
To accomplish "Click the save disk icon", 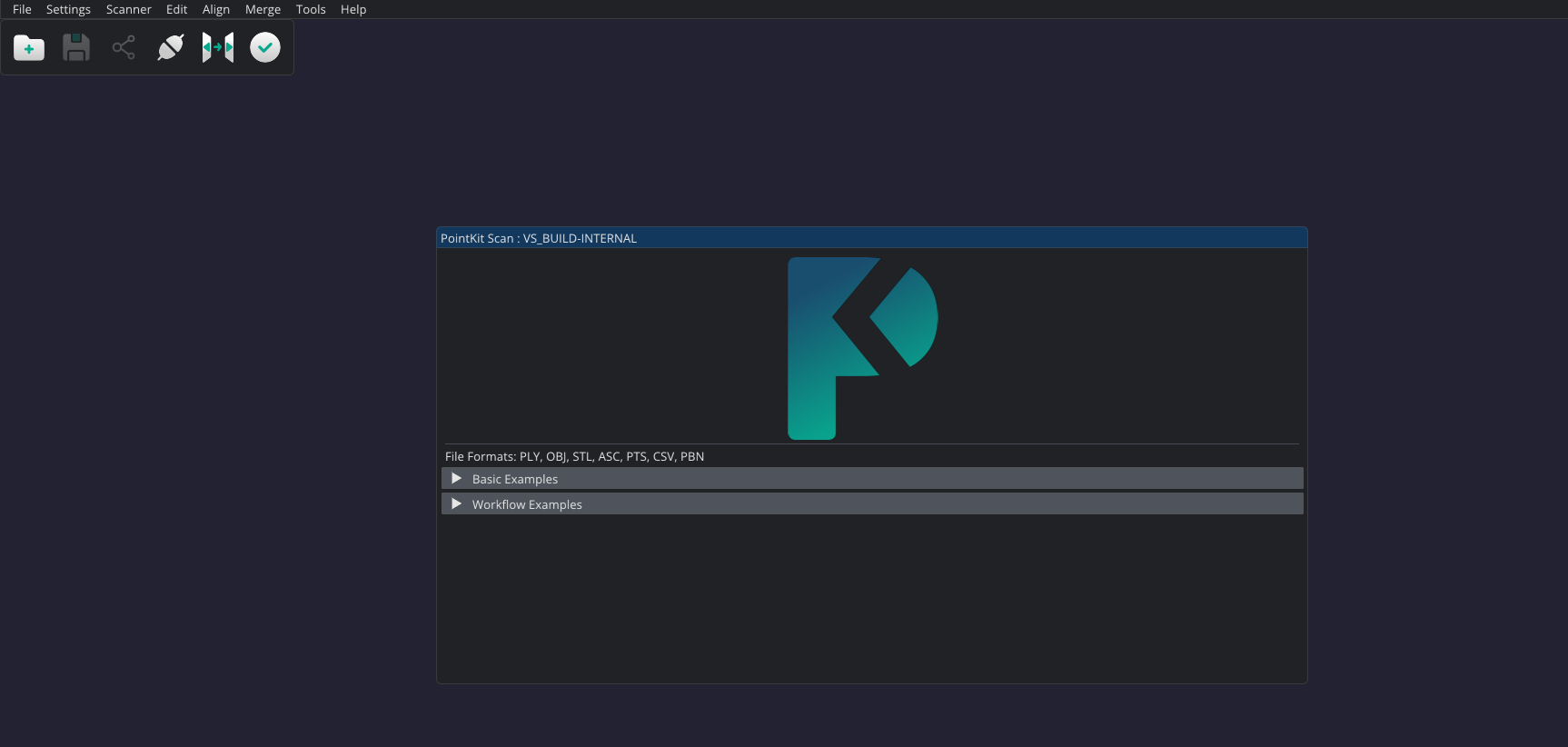I will pos(76,47).
